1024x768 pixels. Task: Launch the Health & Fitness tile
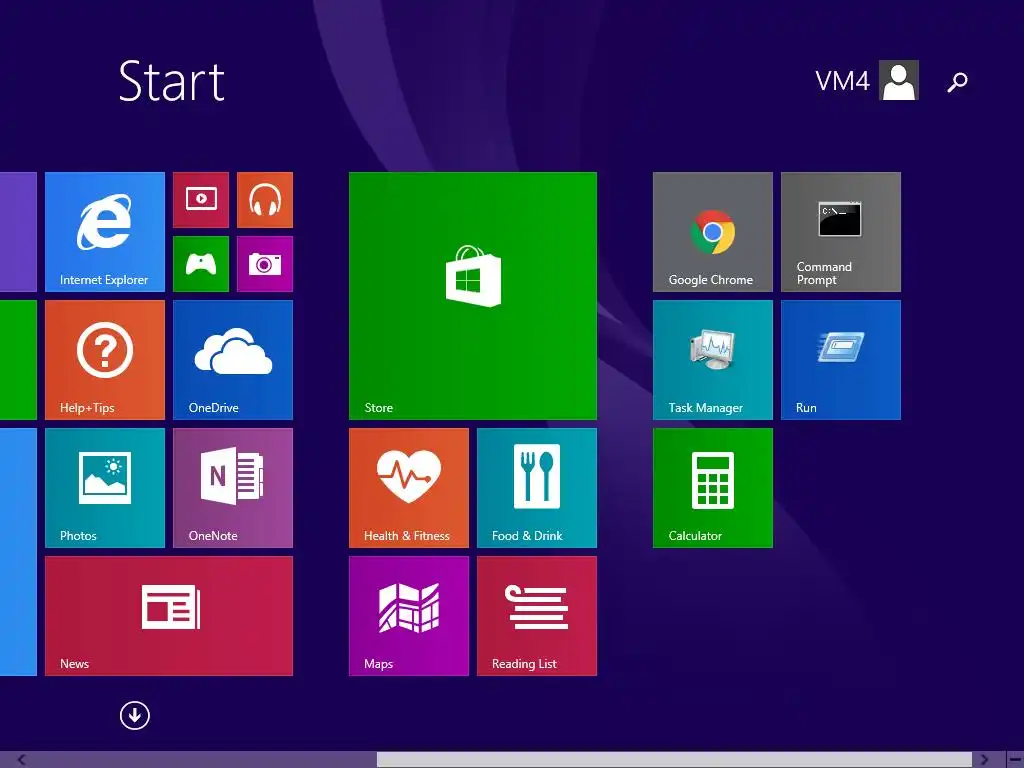click(x=409, y=488)
